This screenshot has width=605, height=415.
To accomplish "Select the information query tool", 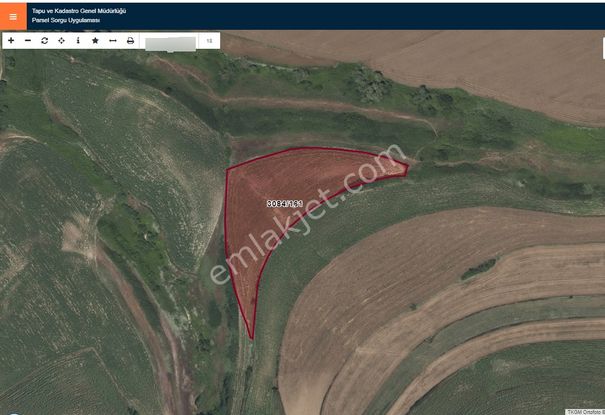I will click(78, 41).
